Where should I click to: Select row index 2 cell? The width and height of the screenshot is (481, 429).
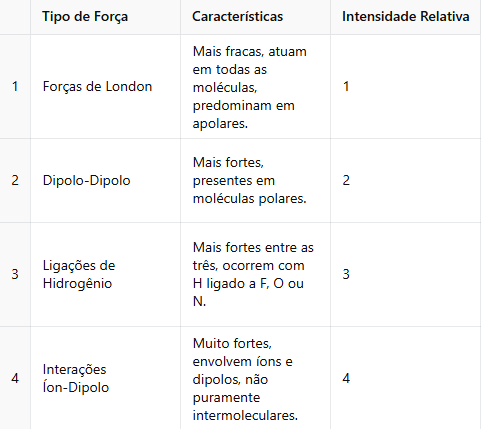point(15,180)
